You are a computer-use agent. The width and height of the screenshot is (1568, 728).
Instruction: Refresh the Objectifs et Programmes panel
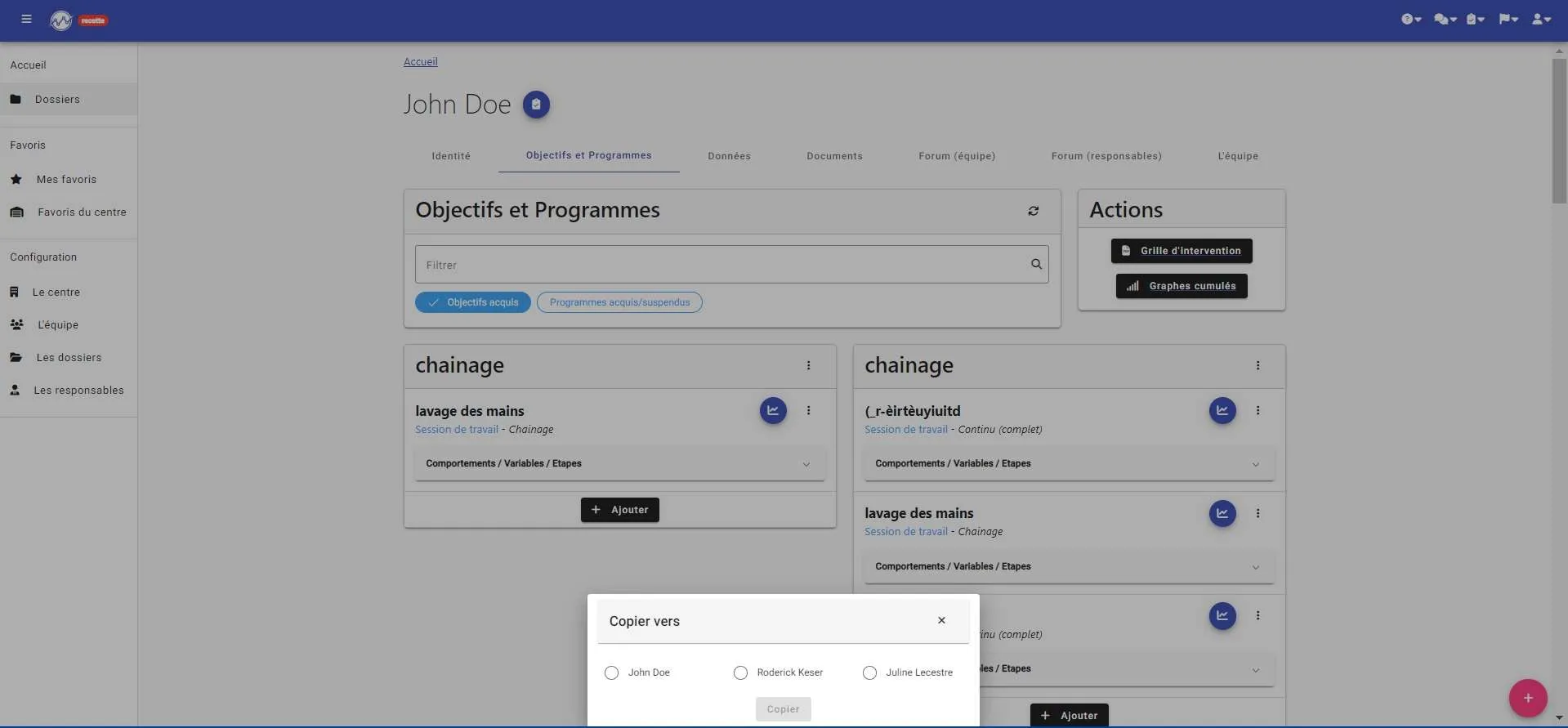point(1033,211)
